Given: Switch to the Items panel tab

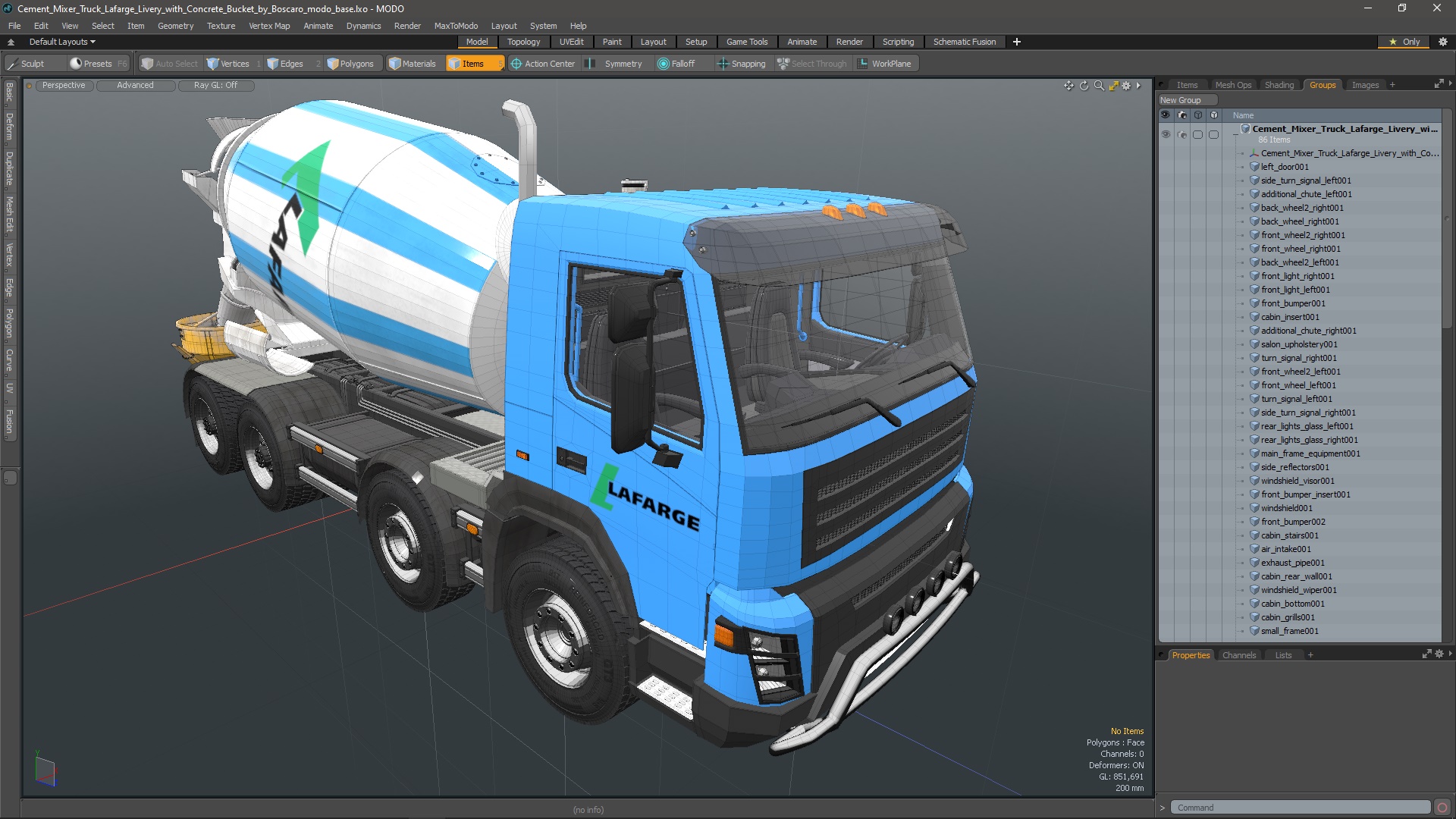Looking at the screenshot, I should (1187, 85).
